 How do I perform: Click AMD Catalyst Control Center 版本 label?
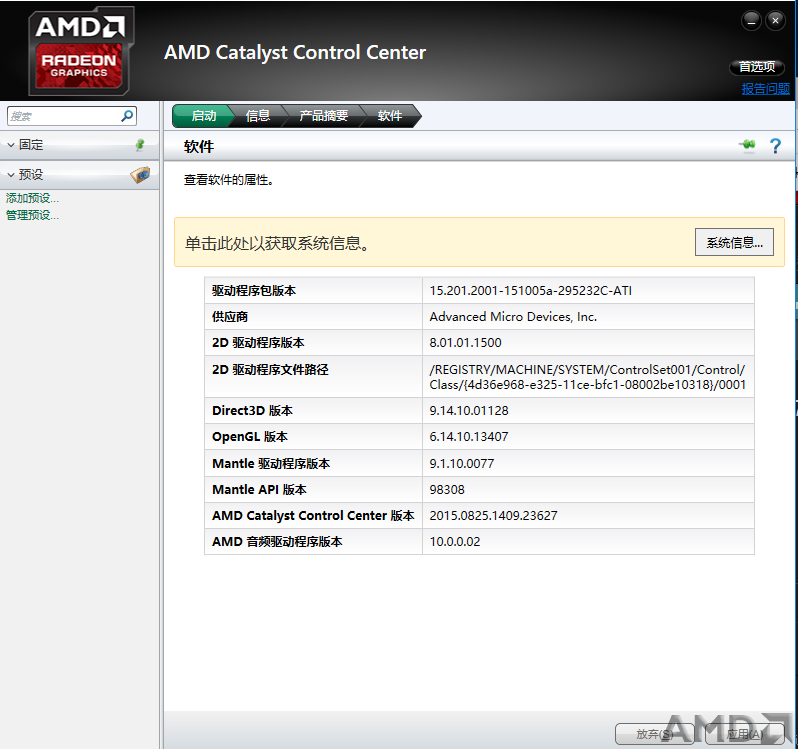point(313,515)
